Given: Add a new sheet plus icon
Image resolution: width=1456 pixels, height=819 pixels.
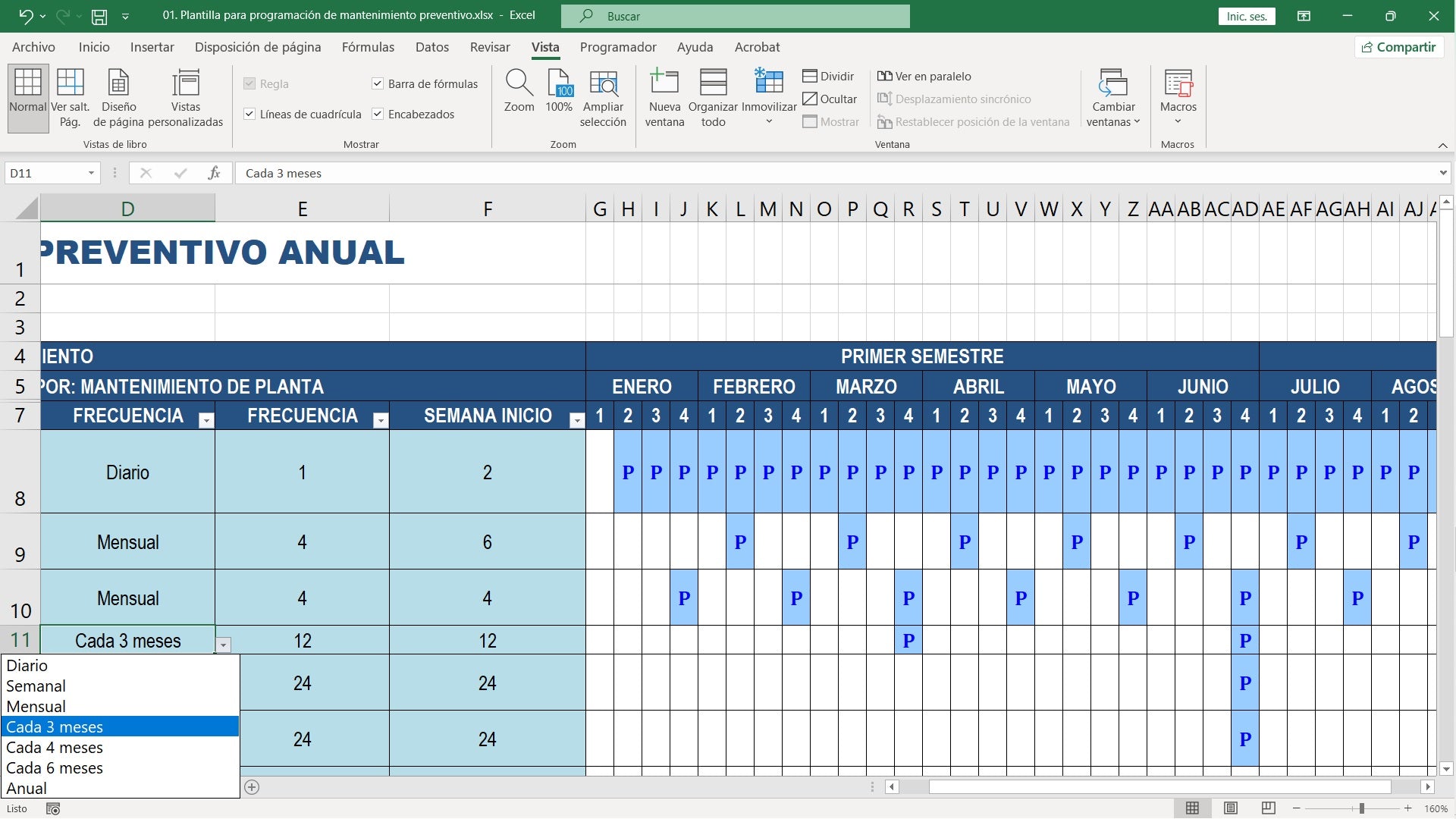Looking at the screenshot, I should click(252, 787).
